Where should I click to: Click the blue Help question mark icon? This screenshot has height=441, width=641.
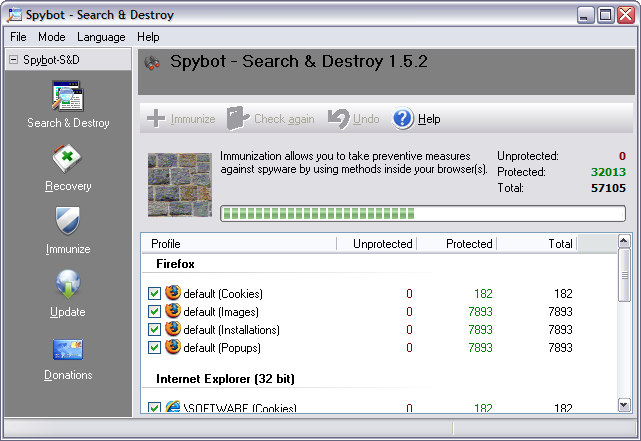coord(403,119)
